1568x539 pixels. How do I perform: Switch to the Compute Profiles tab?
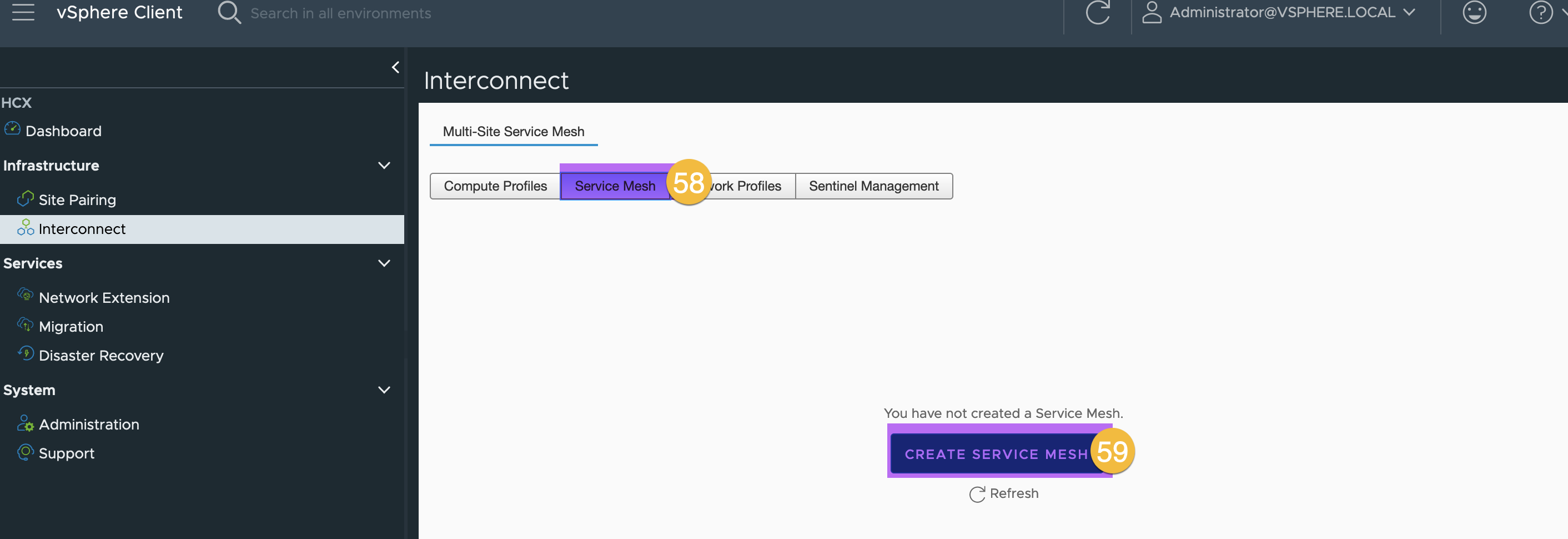(495, 186)
